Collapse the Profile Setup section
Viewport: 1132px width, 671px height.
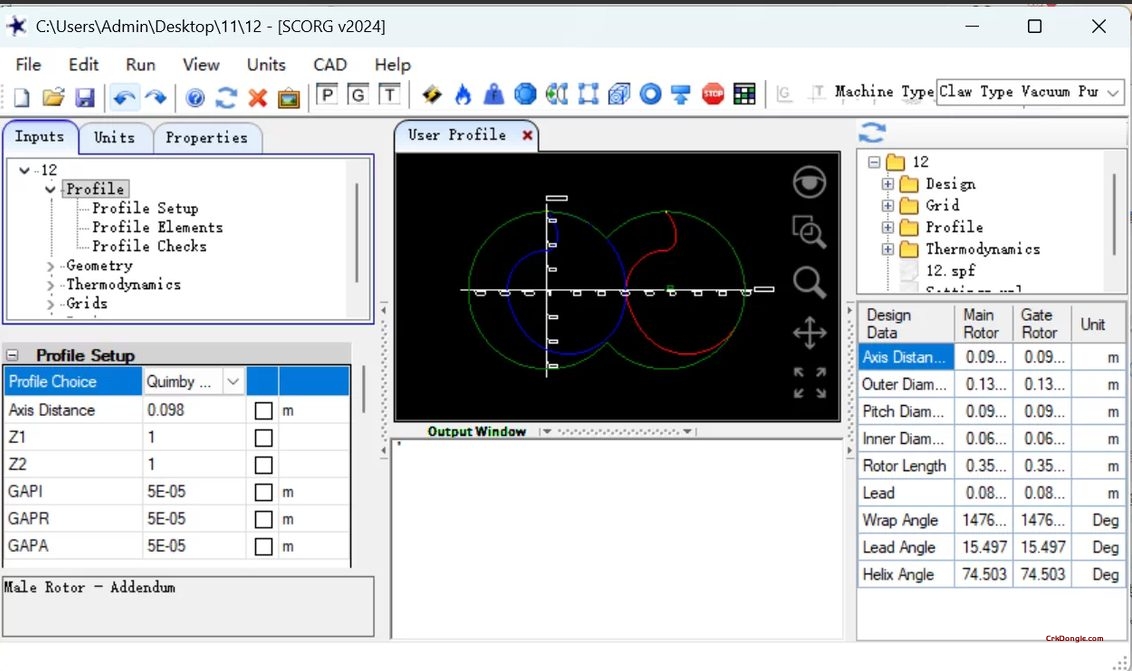tap(12, 355)
